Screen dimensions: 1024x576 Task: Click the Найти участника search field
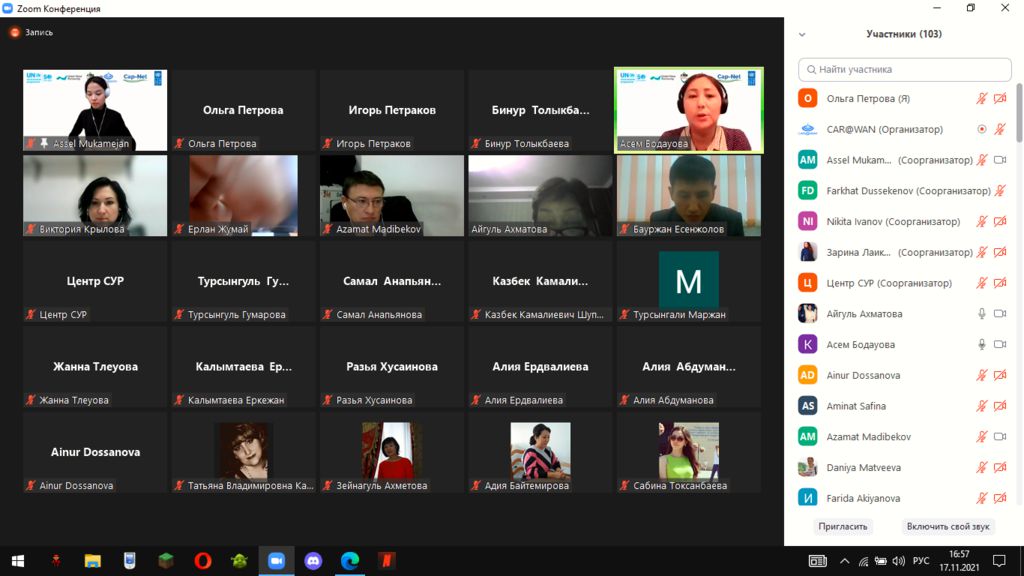tap(905, 70)
